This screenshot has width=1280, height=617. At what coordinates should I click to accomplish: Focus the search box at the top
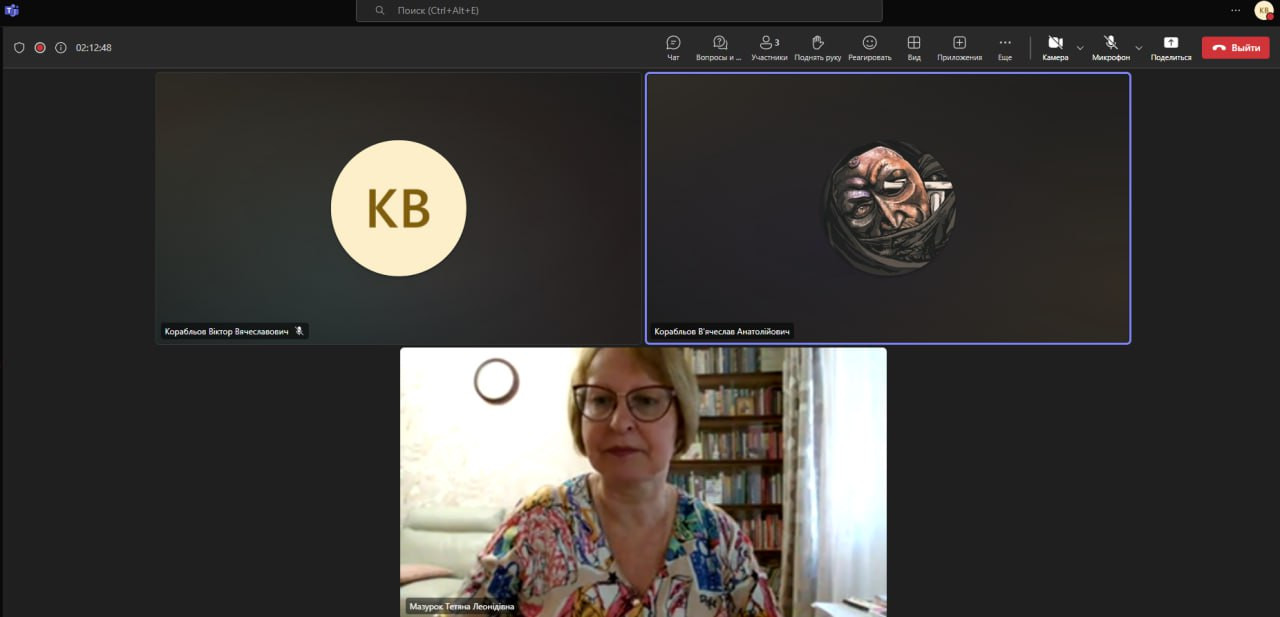[619, 10]
